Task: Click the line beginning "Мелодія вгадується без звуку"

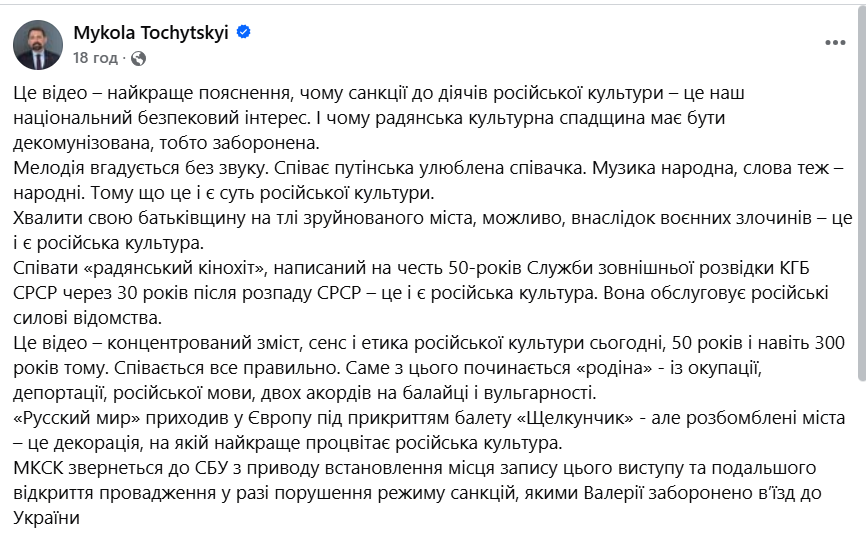Action: [250, 167]
